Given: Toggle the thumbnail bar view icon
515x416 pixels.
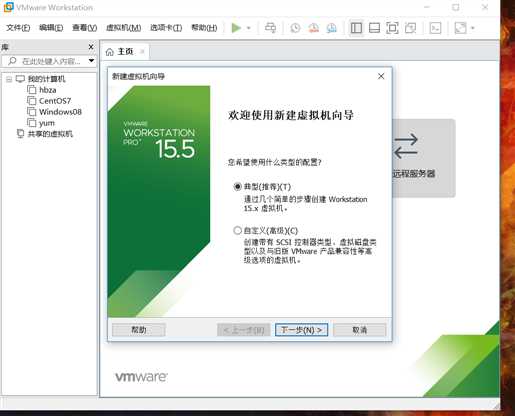Looking at the screenshot, I should pyautogui.click(x=374, y=28).
